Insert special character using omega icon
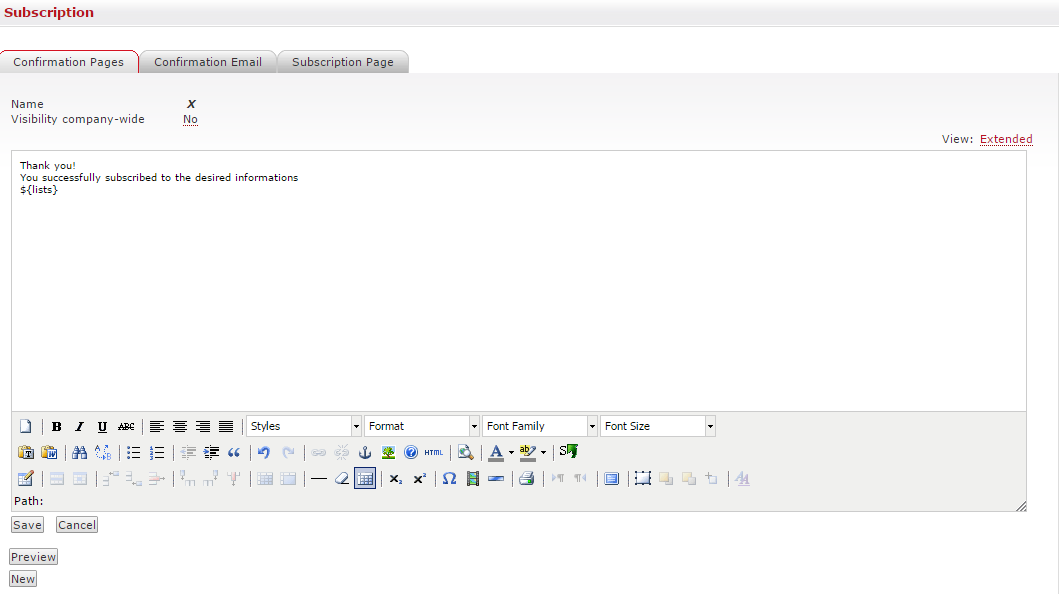The height and width of the screenshot is (594, 1059). (449, 479)
